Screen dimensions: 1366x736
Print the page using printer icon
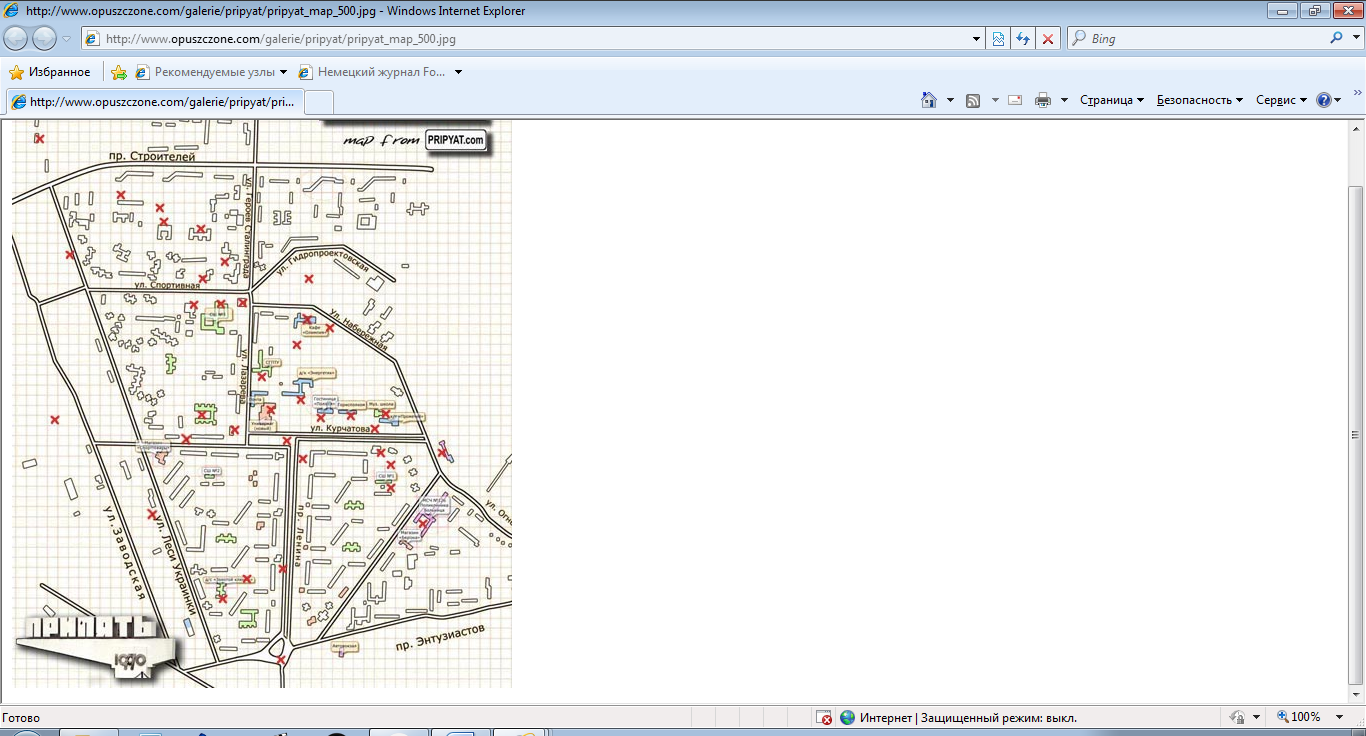click(x=1043, y=100)
